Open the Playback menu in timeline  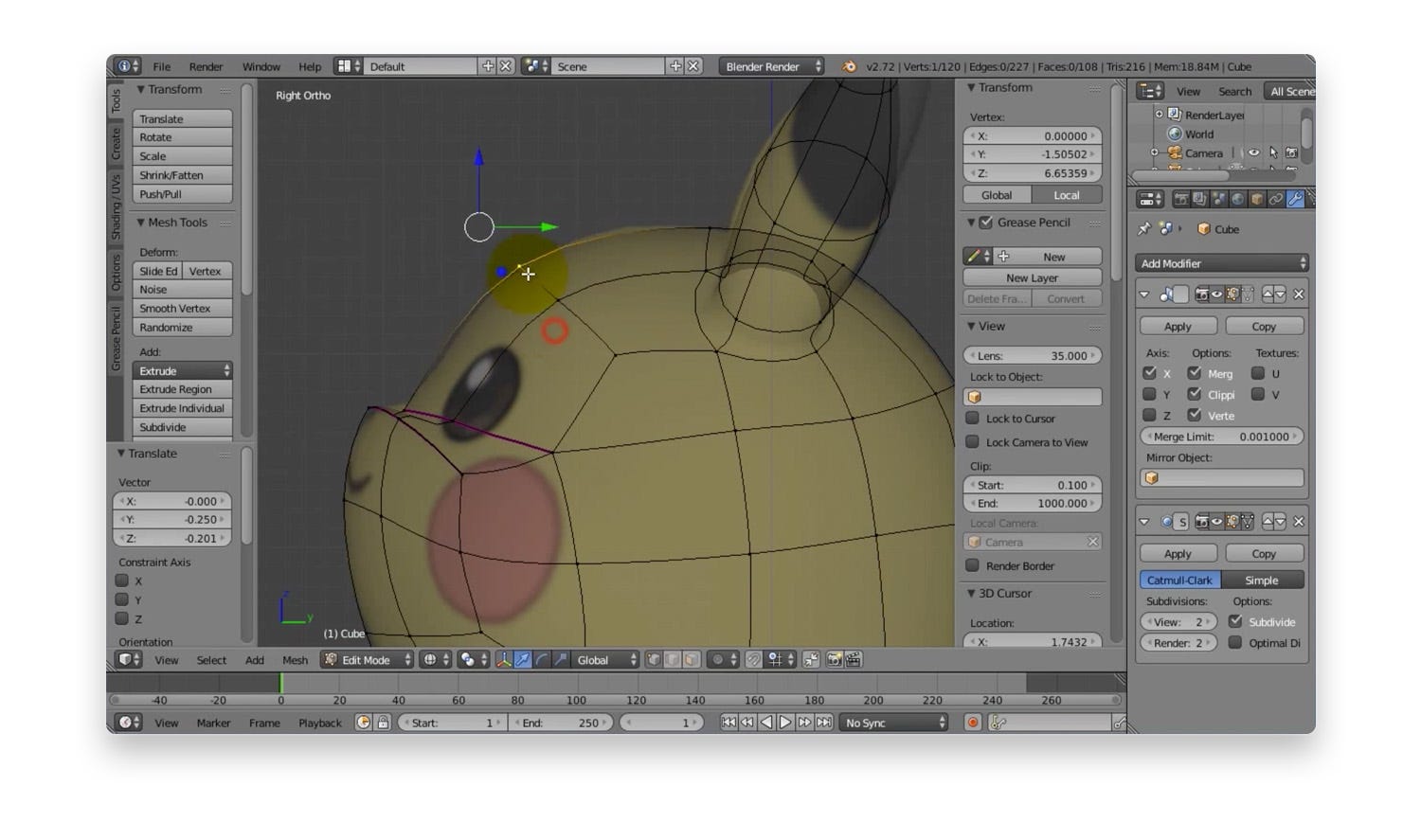(x=320, y=723)
